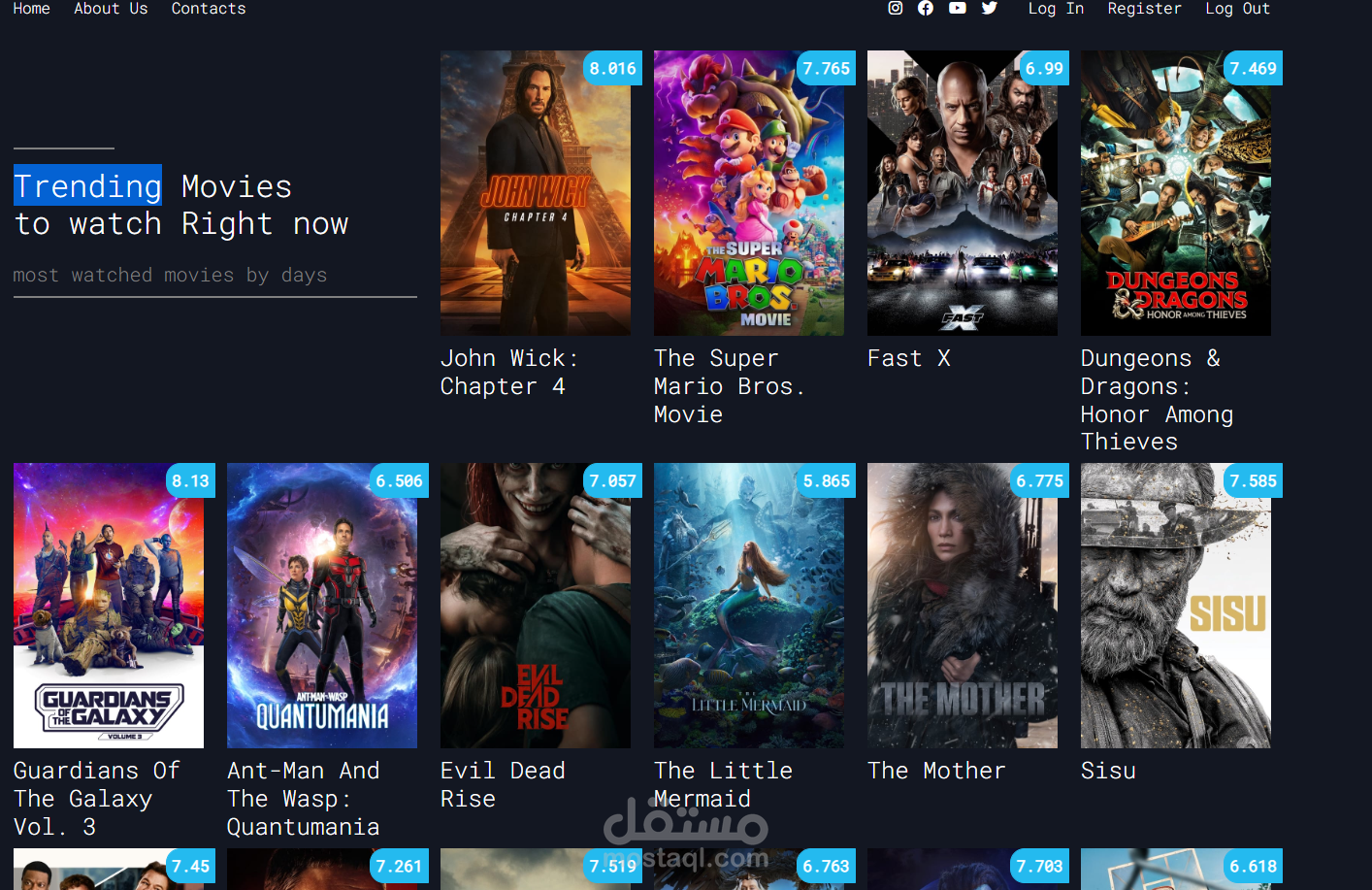Select Guardians of the Galaxy Vol. 3 poster
Image resolution: width=1372 pixels, height=890 pixels.
pyautogui.click(x=109, y=606)
